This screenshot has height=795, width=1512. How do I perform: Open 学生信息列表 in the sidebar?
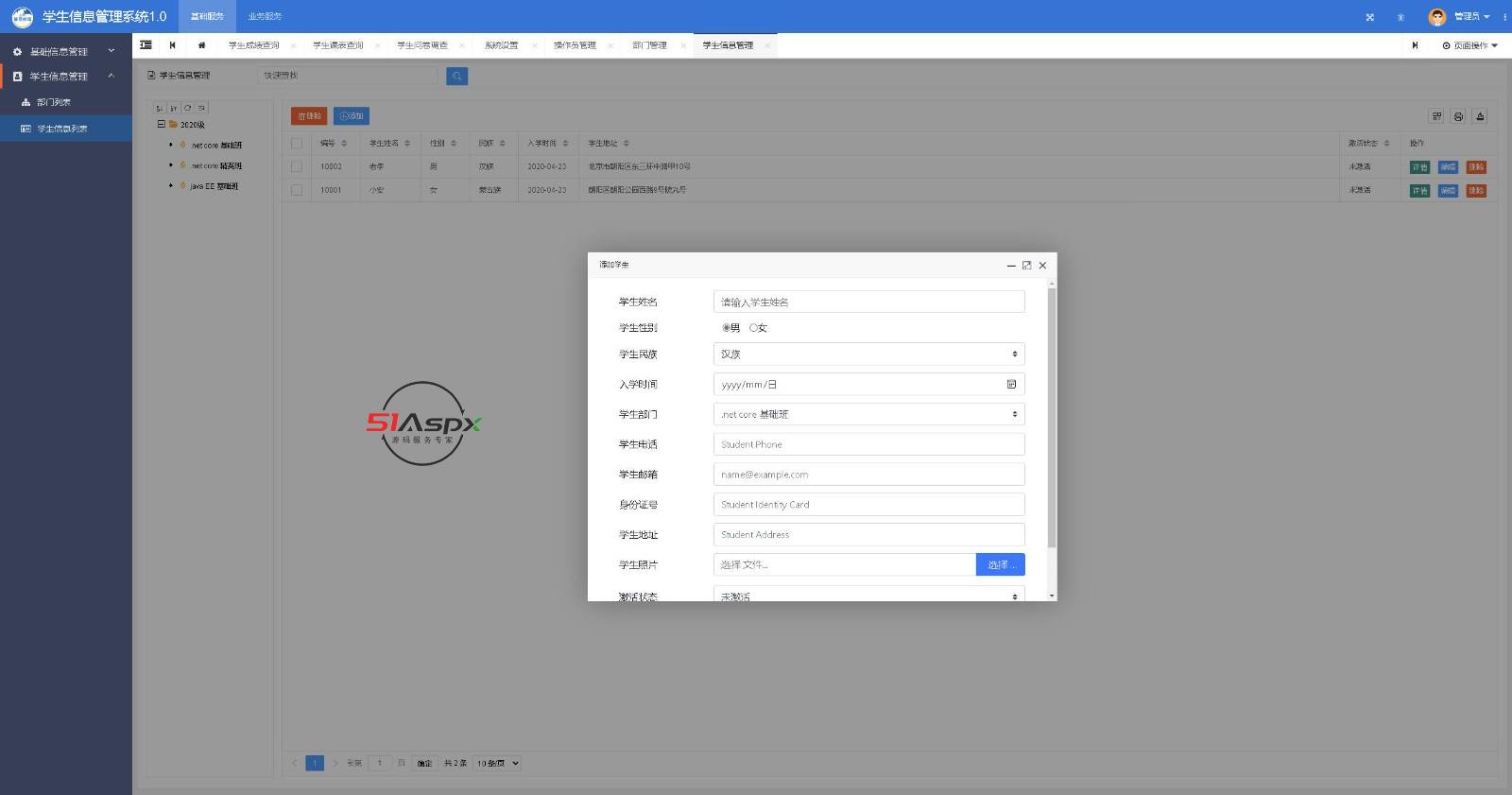tap(66, 129)
